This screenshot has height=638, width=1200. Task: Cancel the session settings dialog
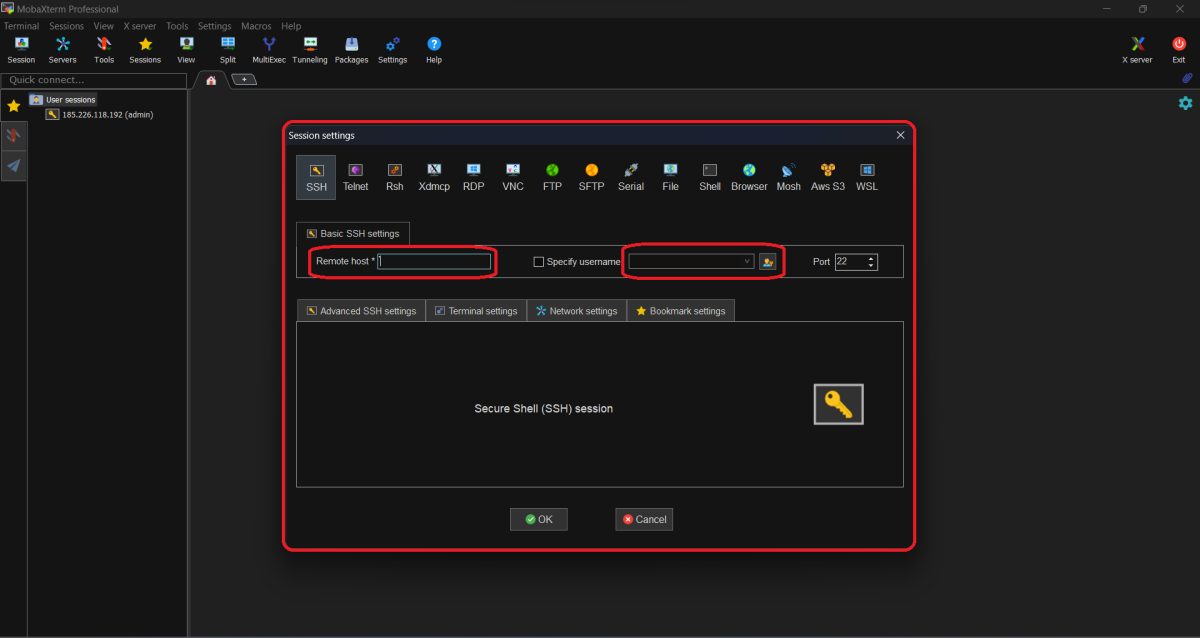pos(644,519)
